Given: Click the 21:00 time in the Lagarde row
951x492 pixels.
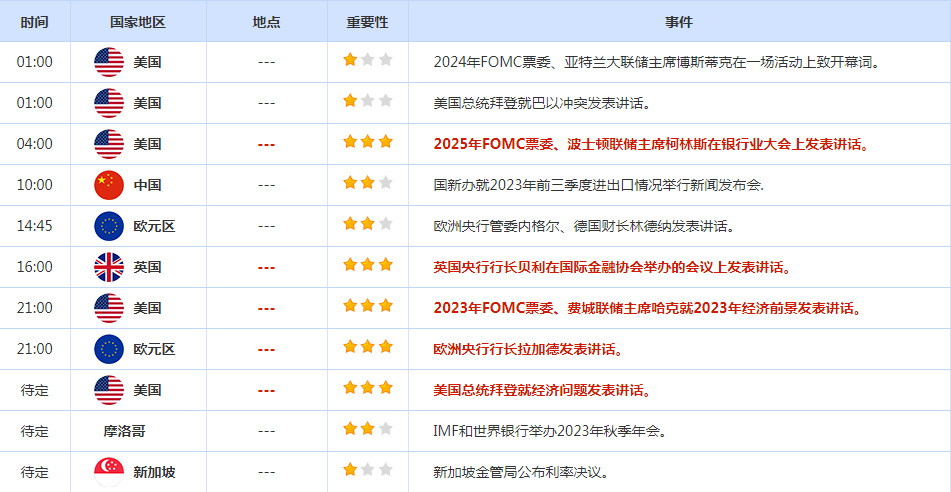Looking at the screenshot, I should coord(35,349).
